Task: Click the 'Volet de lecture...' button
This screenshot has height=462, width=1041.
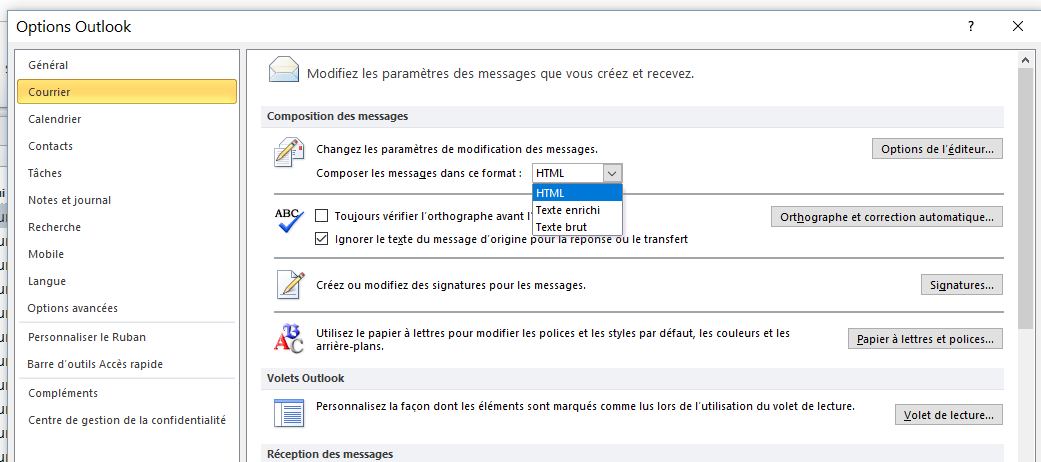Action: (948, 414)
